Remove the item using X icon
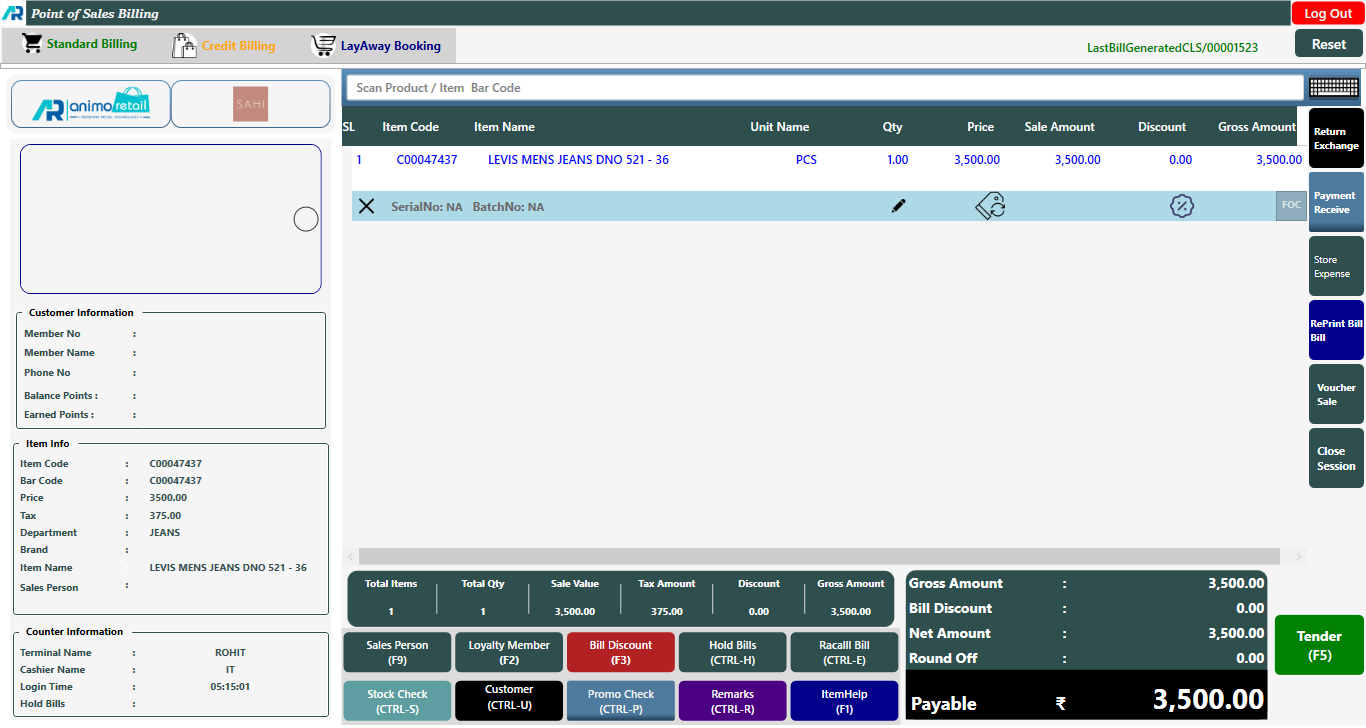Viewport: 1366px width, 728px height. [367, 206]
